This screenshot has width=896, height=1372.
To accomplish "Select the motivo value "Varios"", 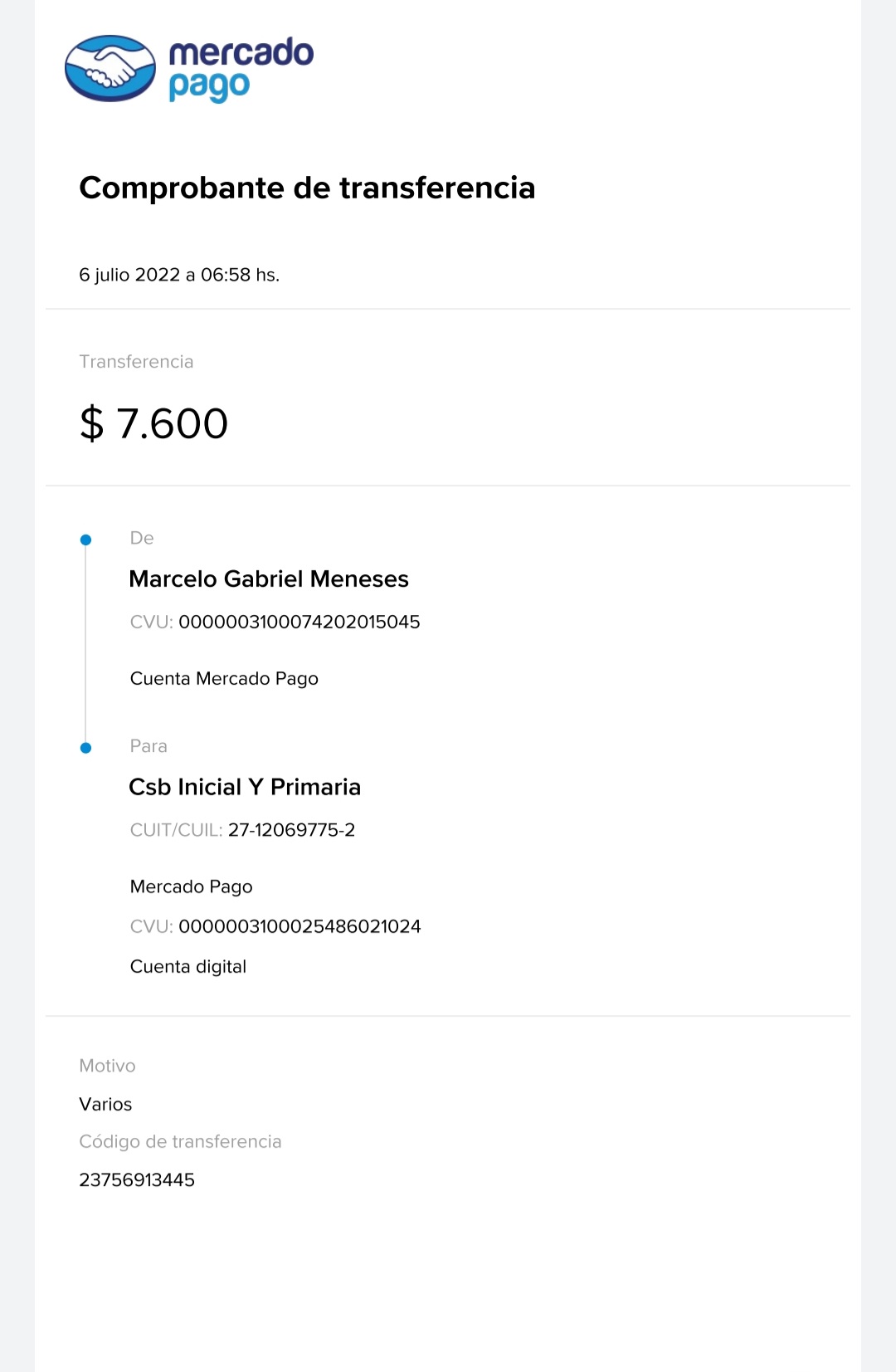I will pos(105,1105).
